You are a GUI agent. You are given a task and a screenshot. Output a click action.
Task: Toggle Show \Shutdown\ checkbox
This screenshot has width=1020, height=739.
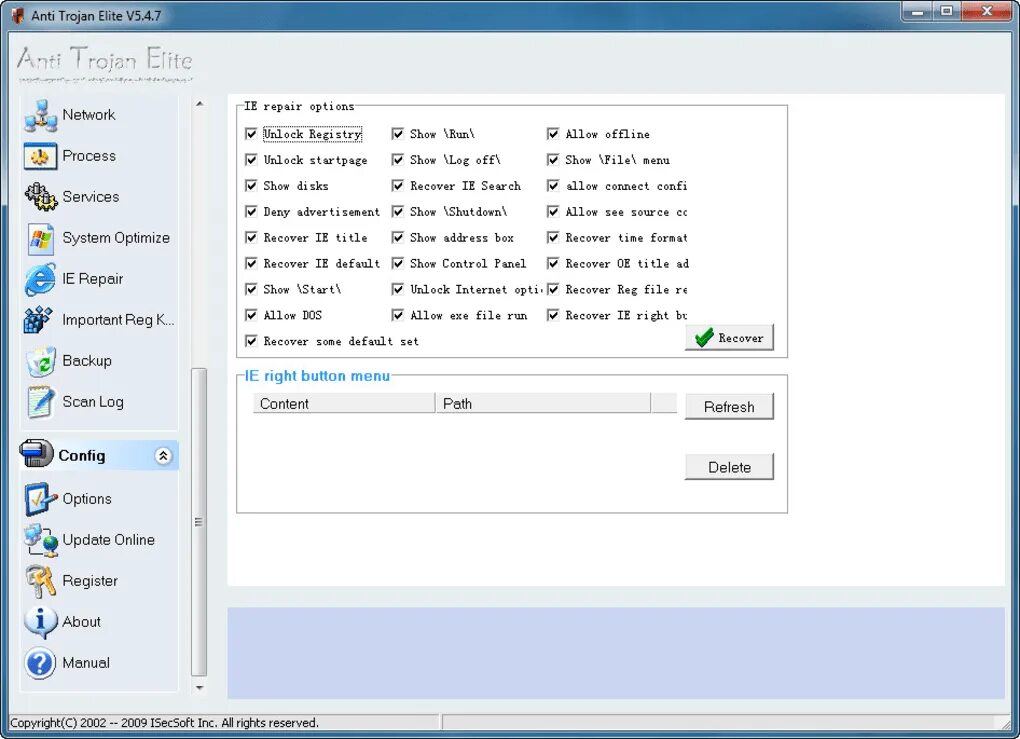click(x=397, y=212)
